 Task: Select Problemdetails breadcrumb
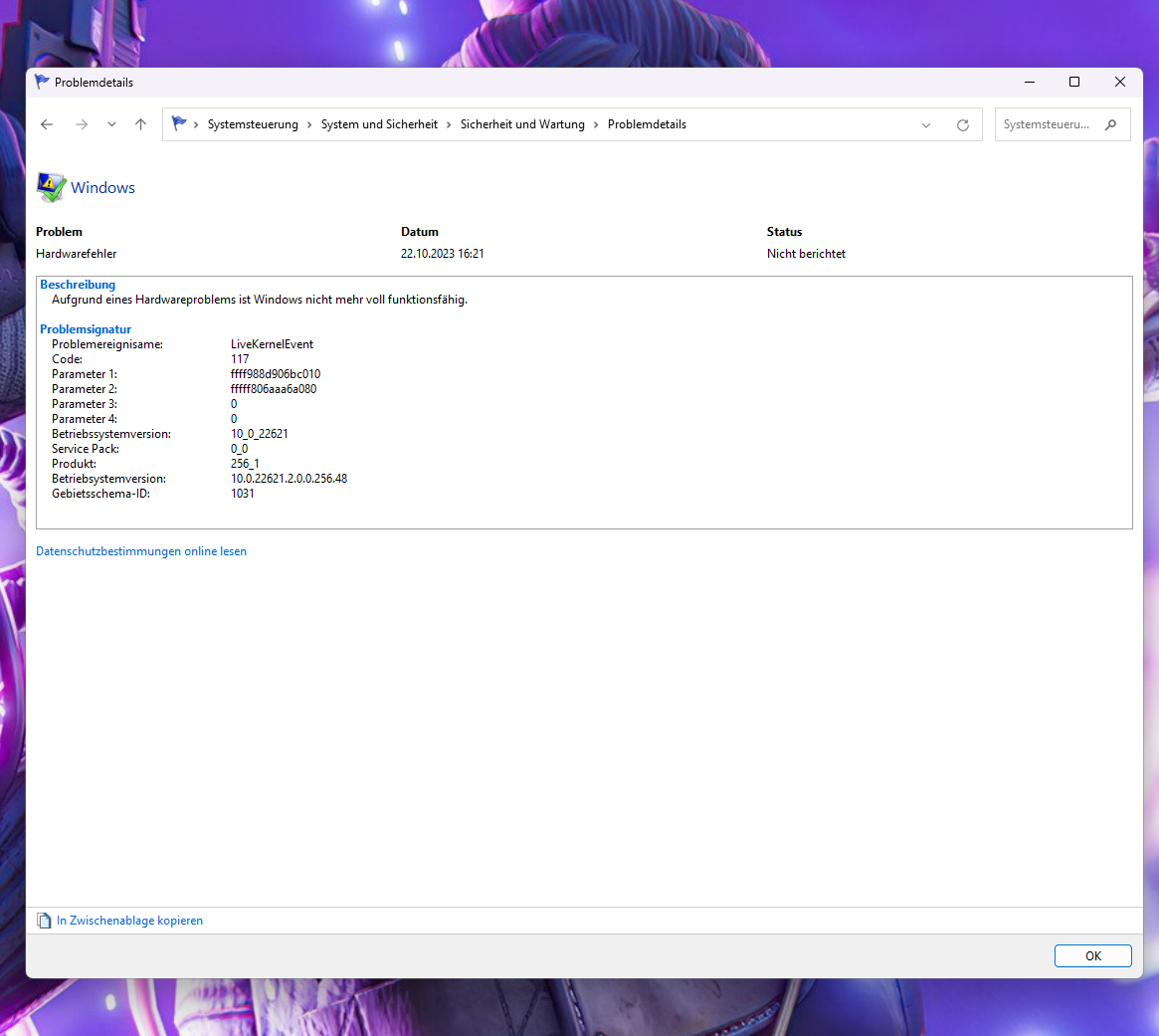click(x=647, y=124)
